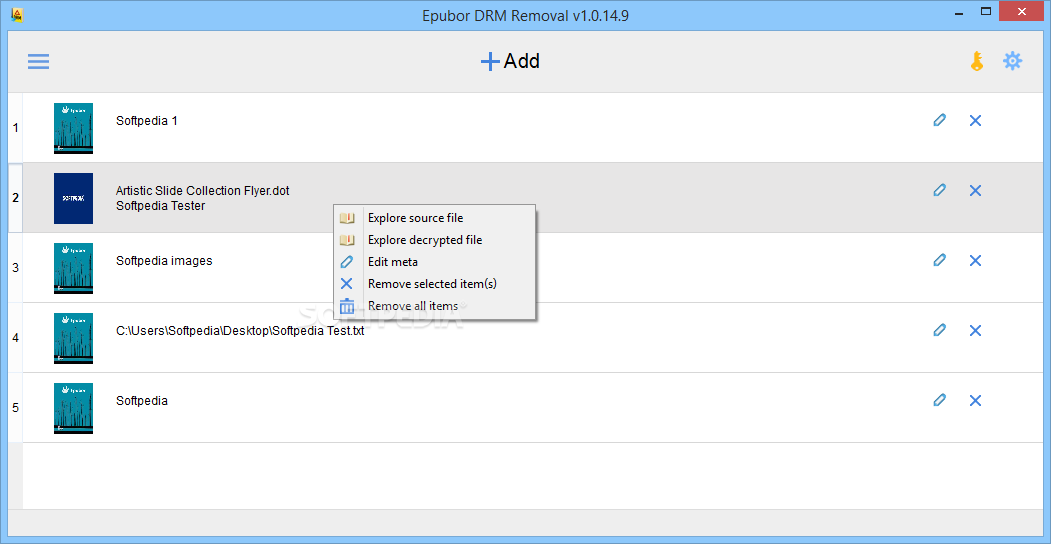The image size is (1051, 544).
Task: Click row number 4
Action: [x=15, y=338]
